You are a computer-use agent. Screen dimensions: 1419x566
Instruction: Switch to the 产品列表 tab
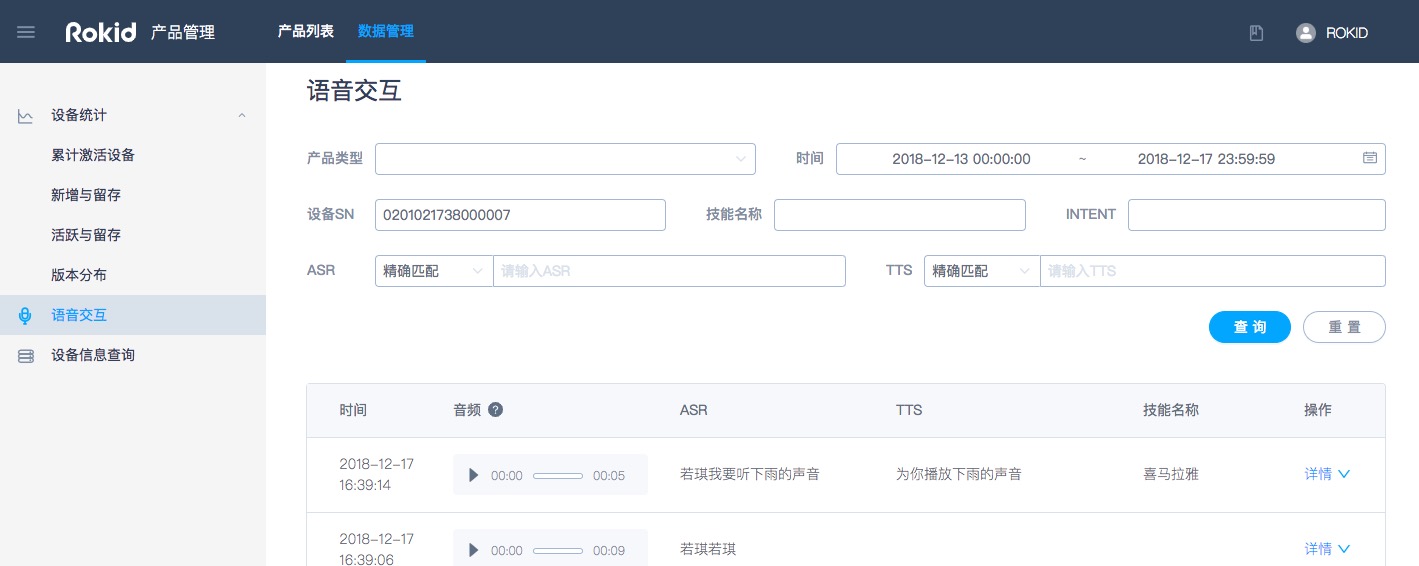coord(306,31)
